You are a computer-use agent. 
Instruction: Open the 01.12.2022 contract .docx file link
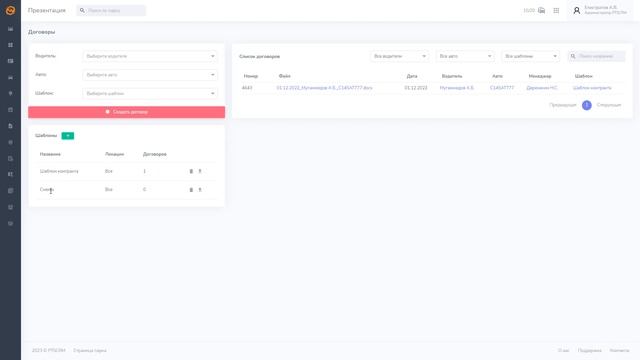point(324,88)
